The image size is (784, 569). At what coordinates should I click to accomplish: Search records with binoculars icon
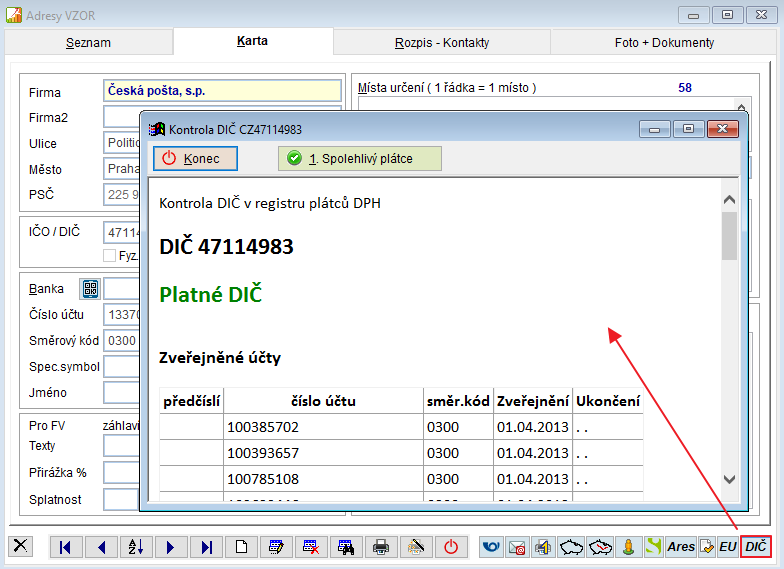346,547
